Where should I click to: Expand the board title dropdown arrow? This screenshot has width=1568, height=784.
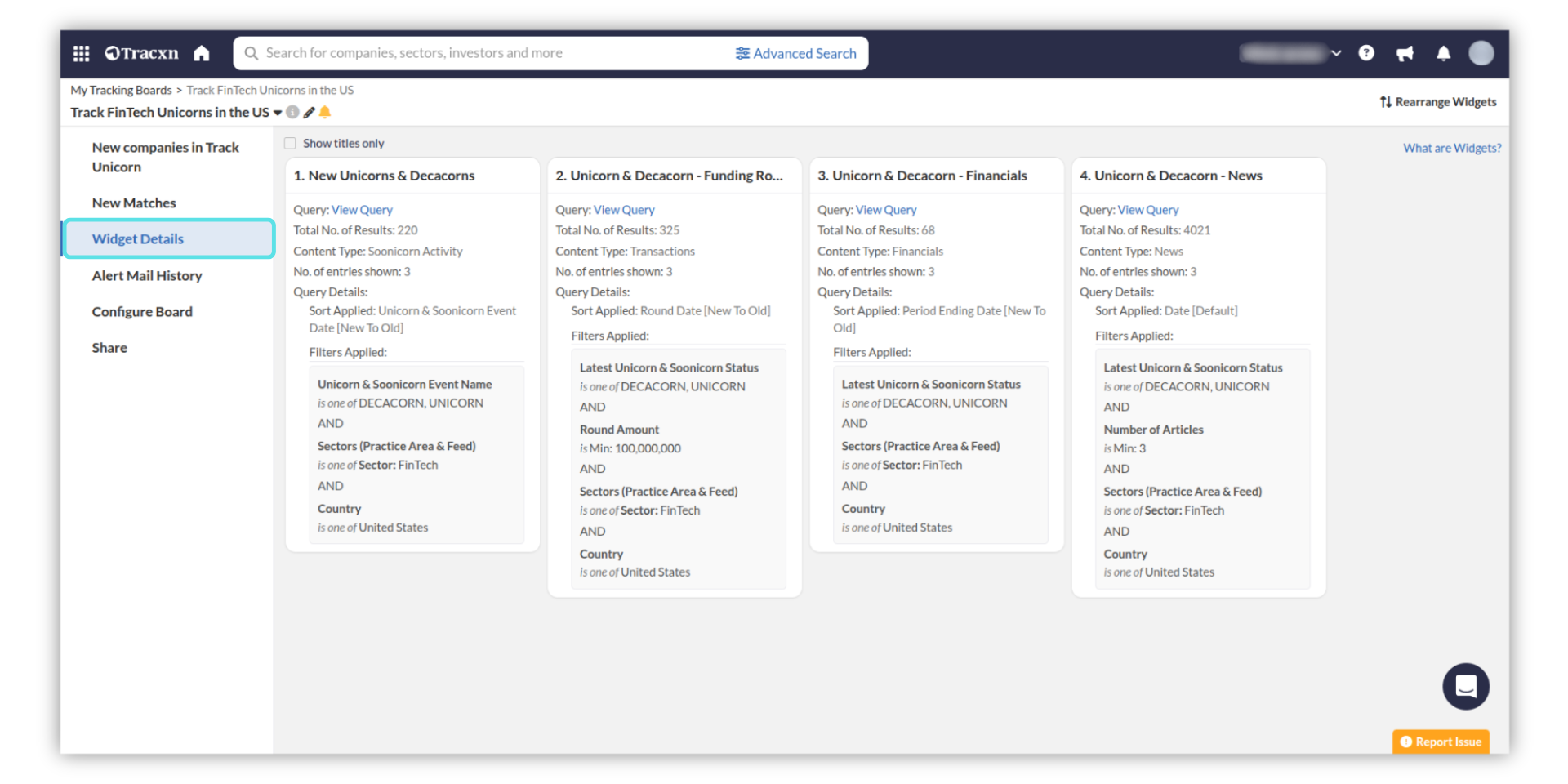278,113
